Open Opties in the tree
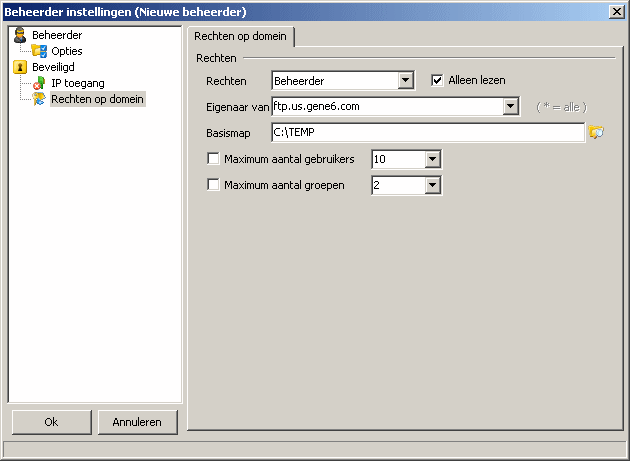 coord(67,51)
